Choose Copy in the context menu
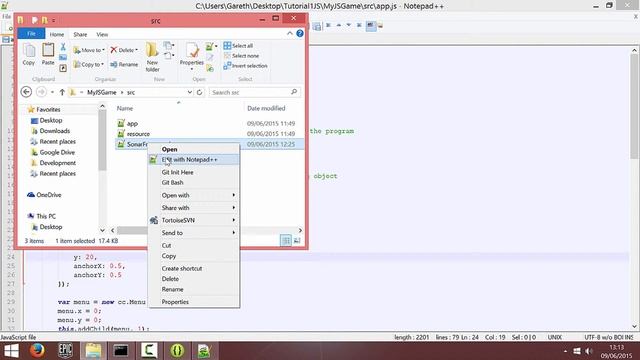The image size is (640, 360). pyautogui.click(x=193, y=256)
